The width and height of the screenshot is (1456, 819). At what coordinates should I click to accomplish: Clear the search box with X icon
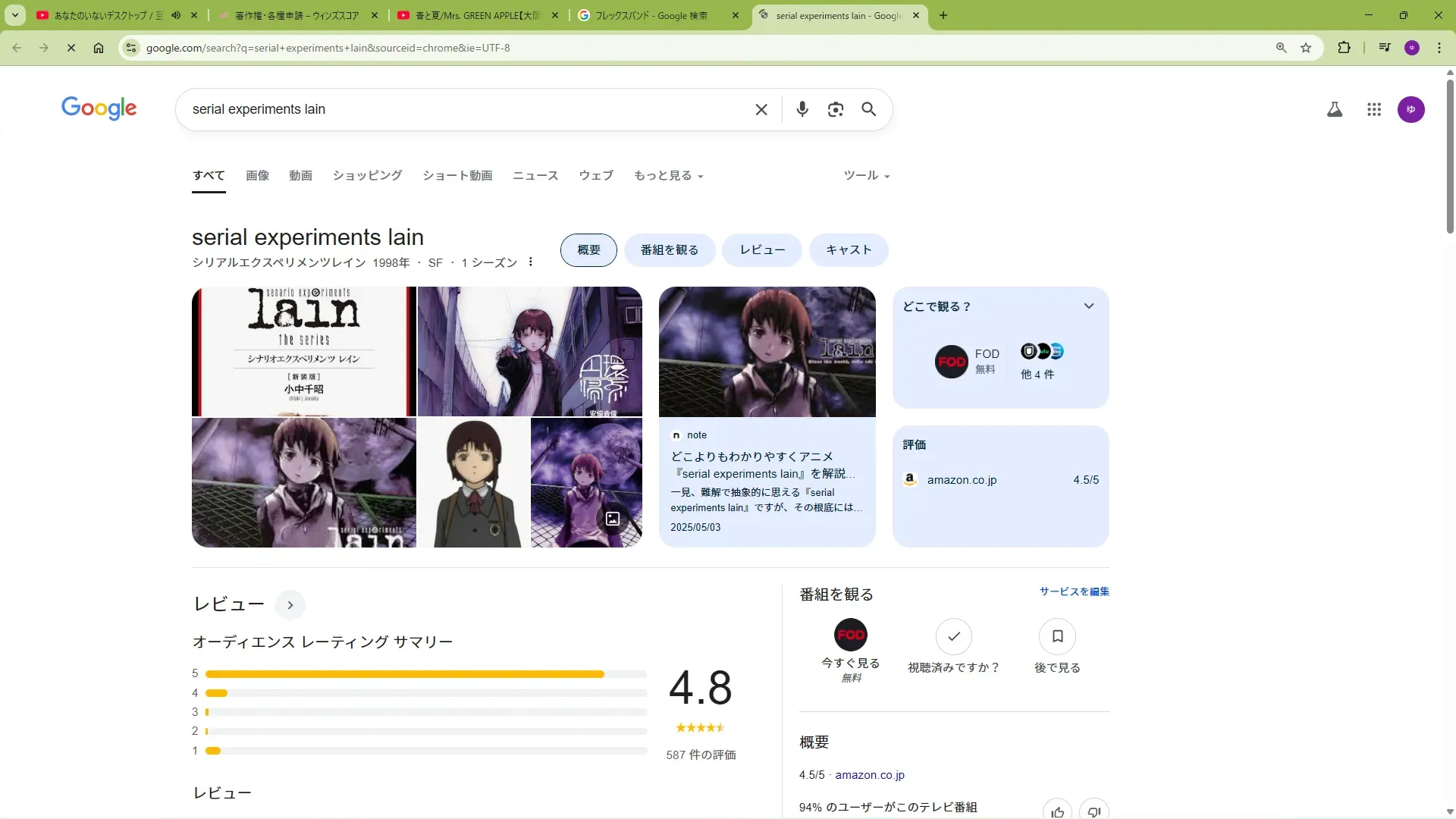coord(761,109)
